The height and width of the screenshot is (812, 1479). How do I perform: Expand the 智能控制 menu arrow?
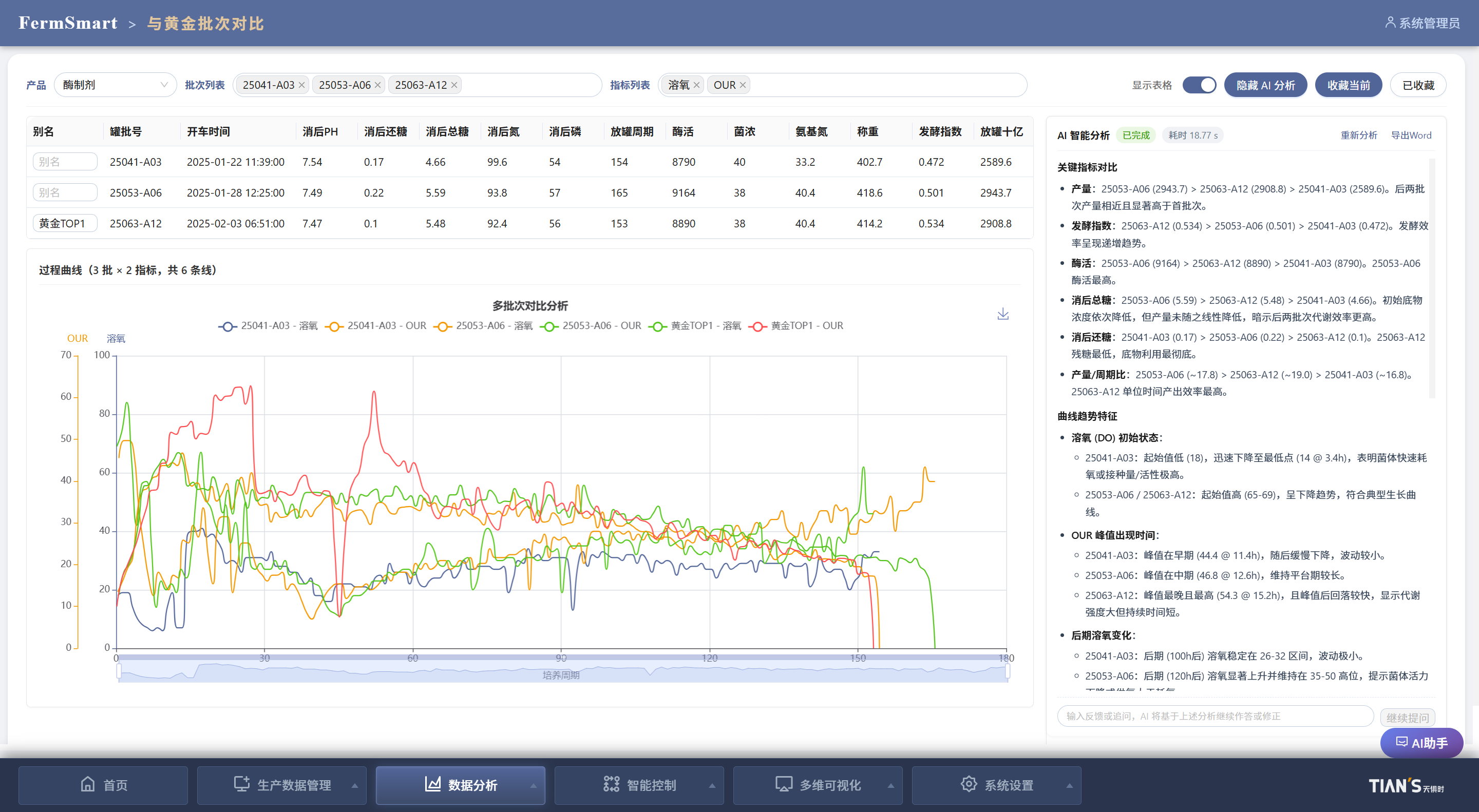pos(712,786)
